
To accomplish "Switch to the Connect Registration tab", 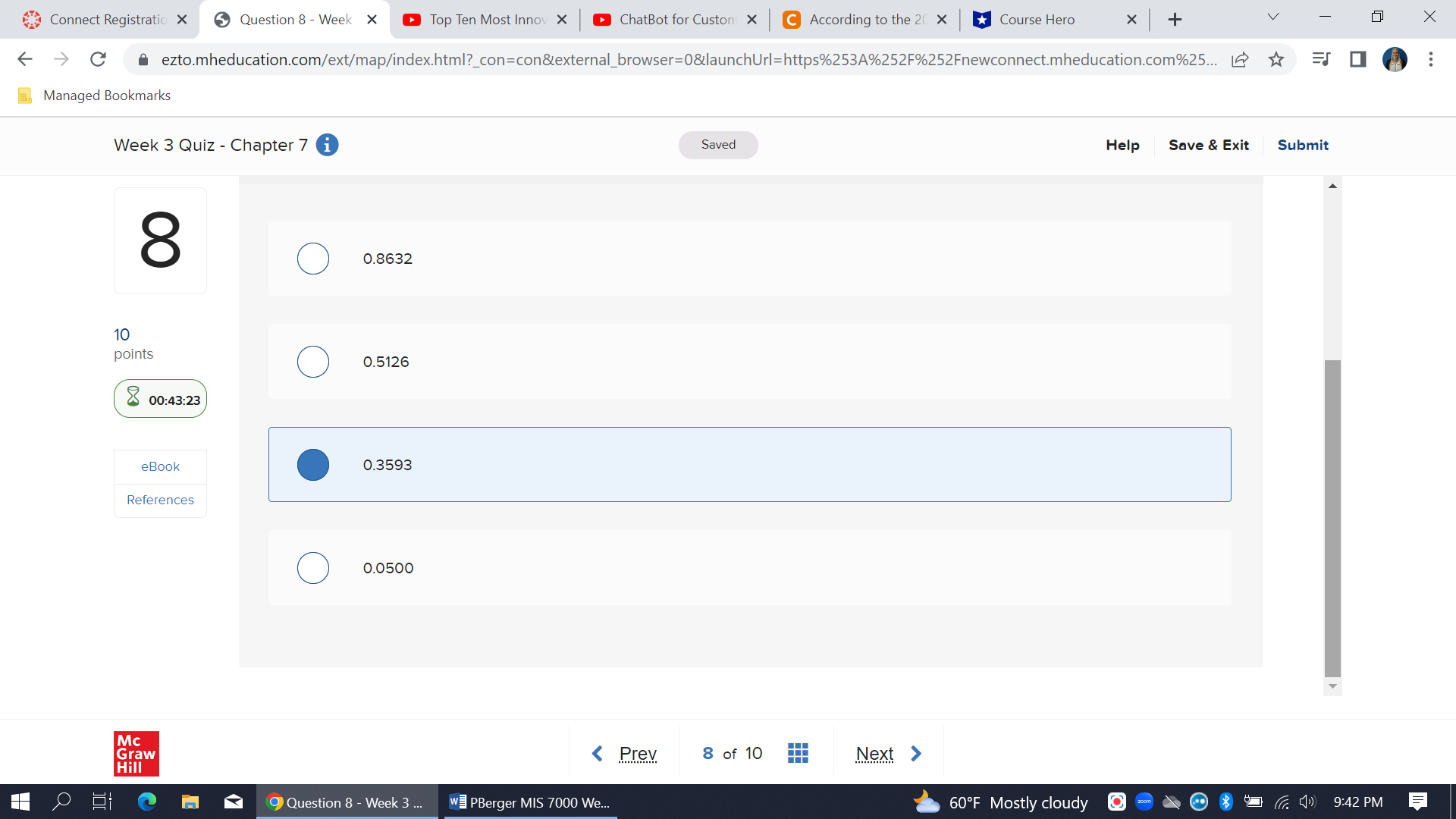I will pos(107,20).
